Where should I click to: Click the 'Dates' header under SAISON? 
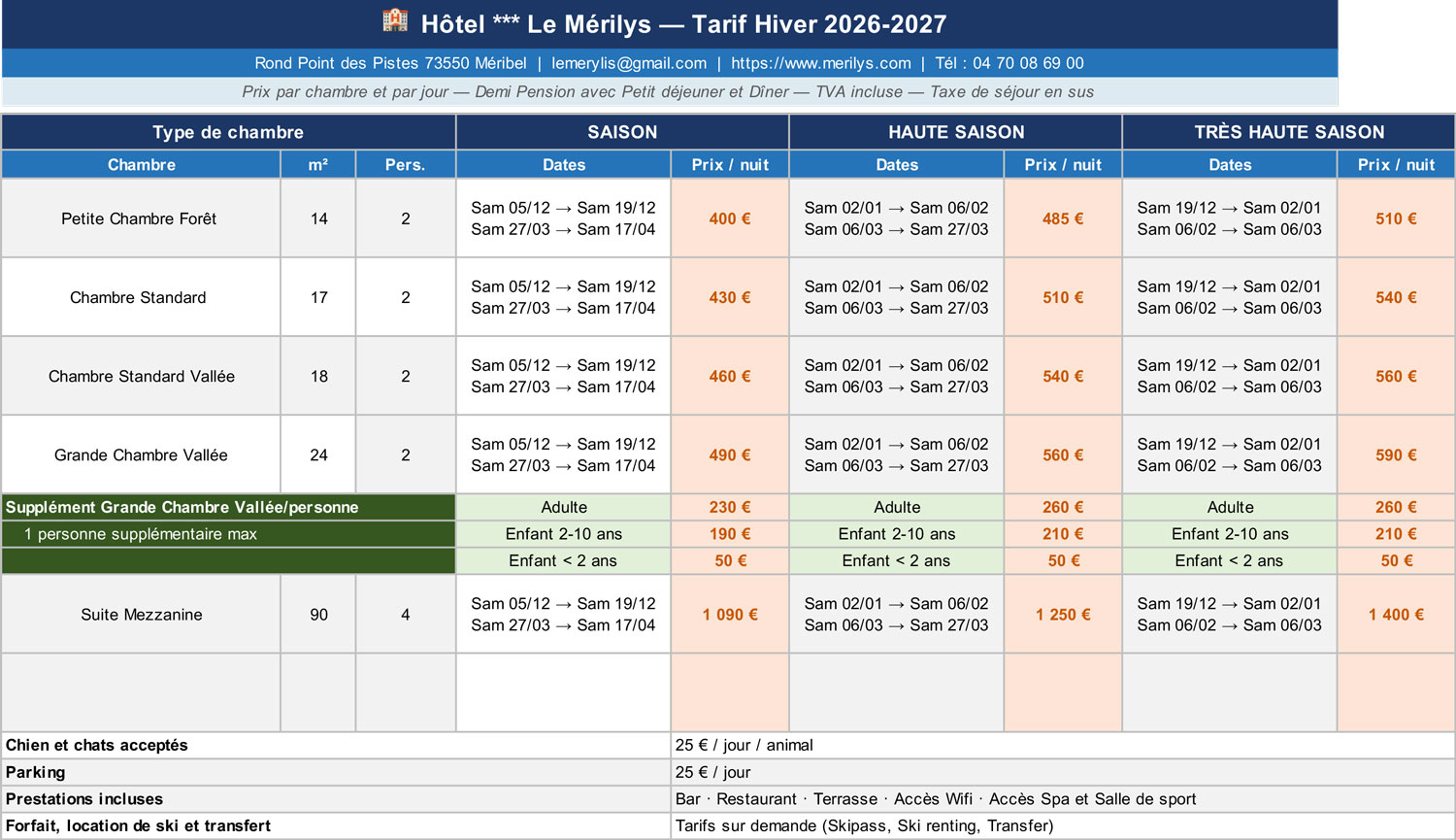(x=564, y=164)
